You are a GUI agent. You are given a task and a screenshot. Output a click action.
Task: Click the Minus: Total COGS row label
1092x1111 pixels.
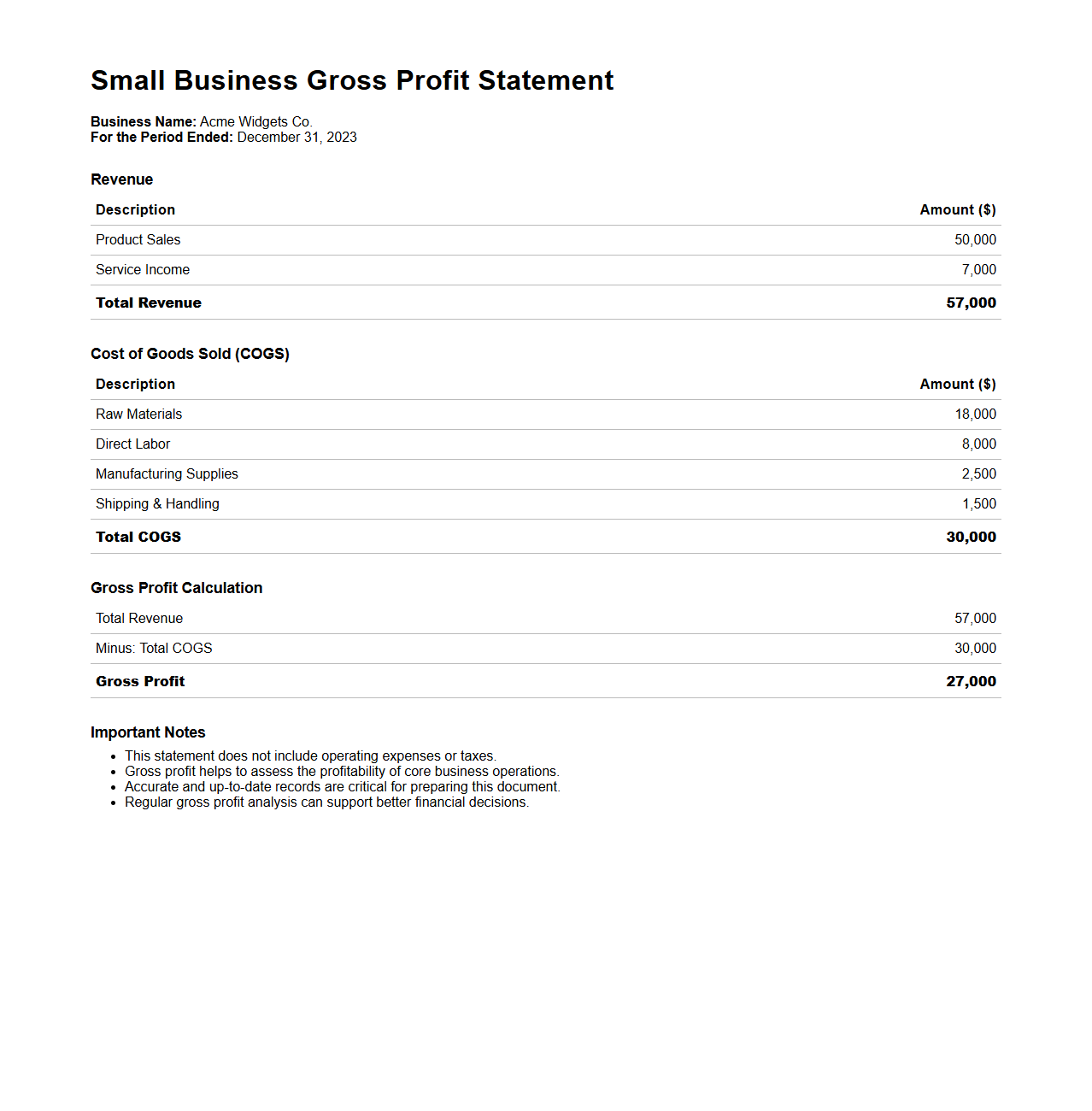[154, 649]
